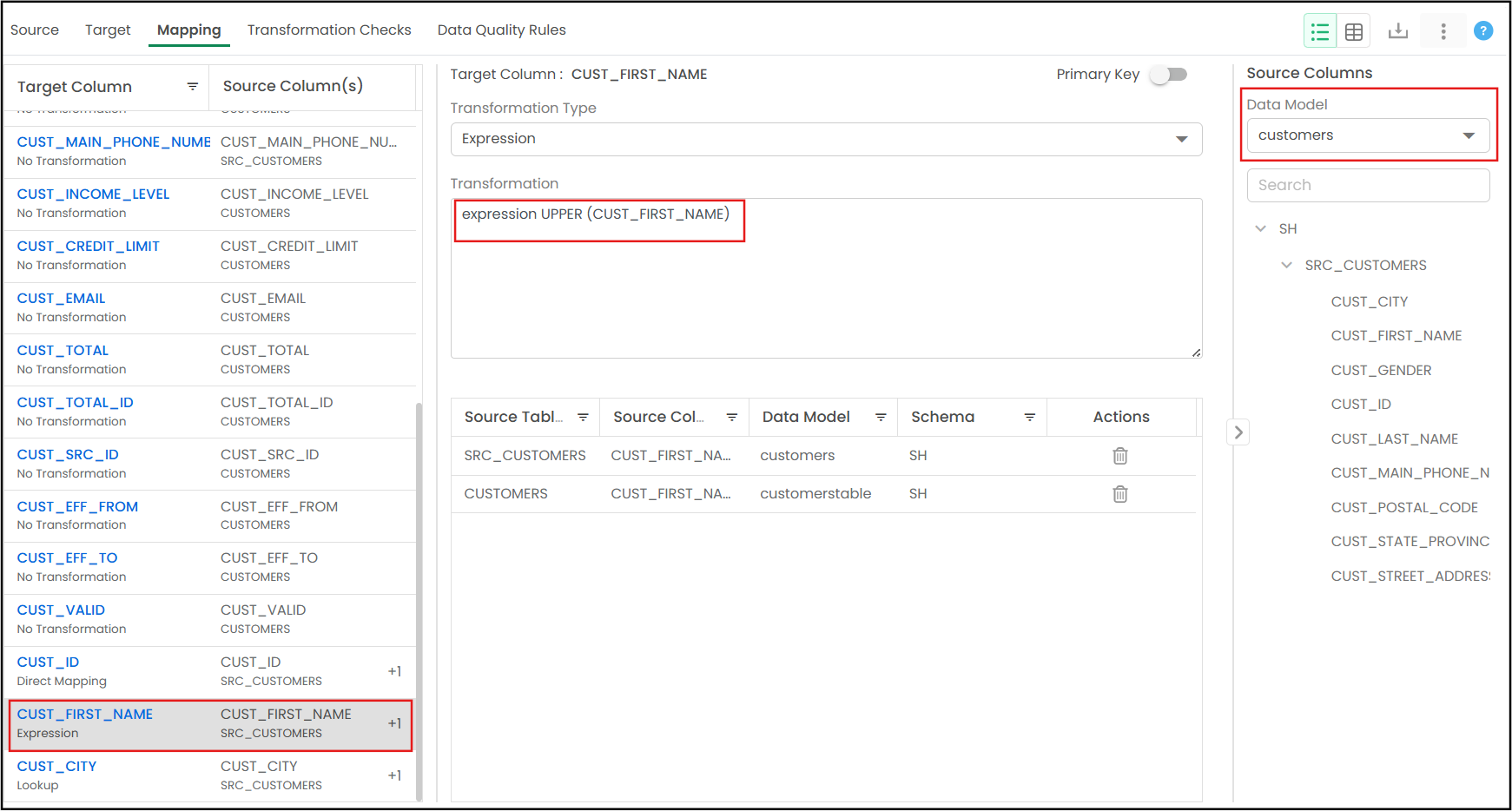Click the download mapping icon
This screenshot has width=1512, height=811.
[1398, 31]
